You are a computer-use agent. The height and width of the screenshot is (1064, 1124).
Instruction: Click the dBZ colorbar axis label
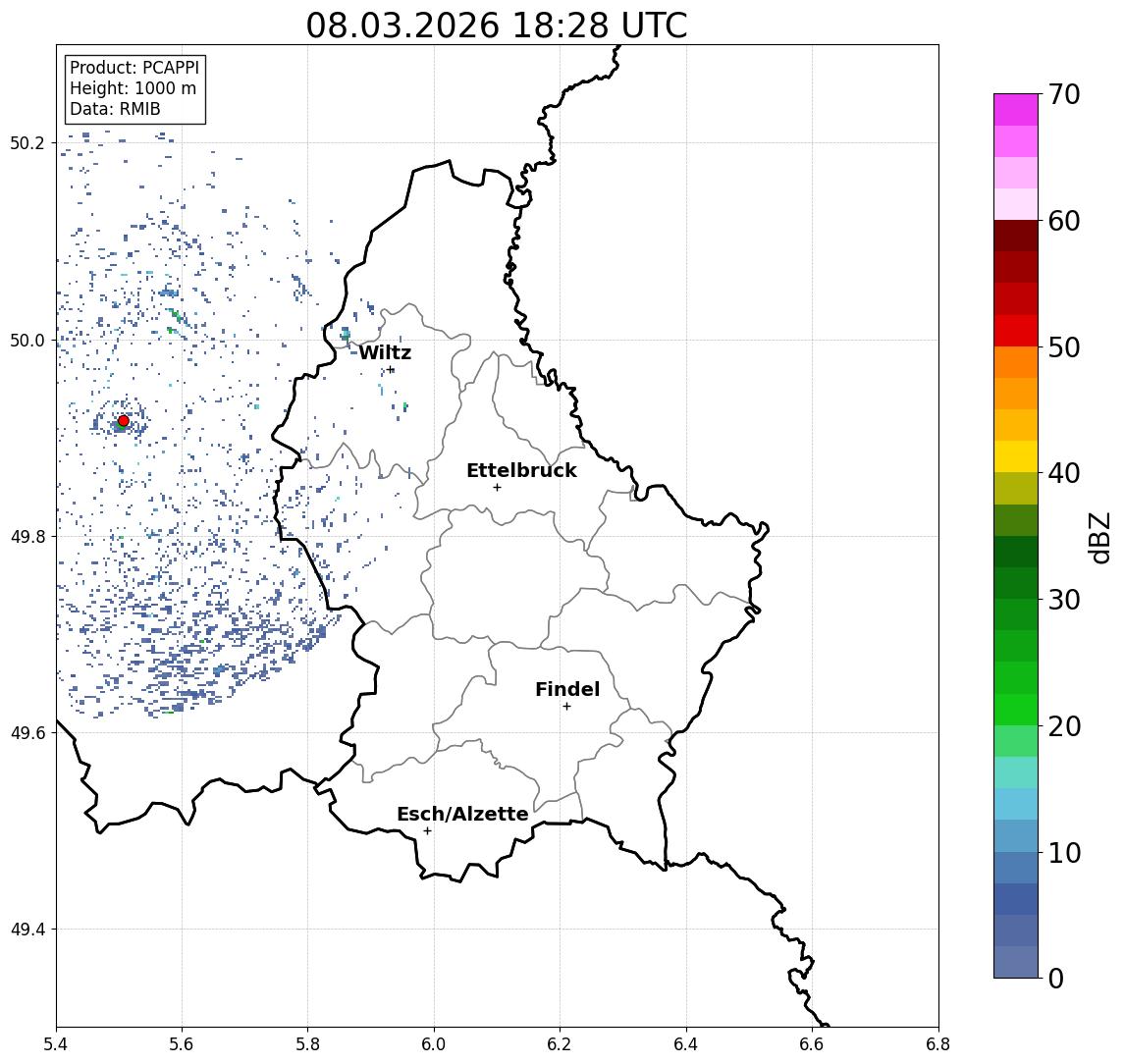(1098, 538)
